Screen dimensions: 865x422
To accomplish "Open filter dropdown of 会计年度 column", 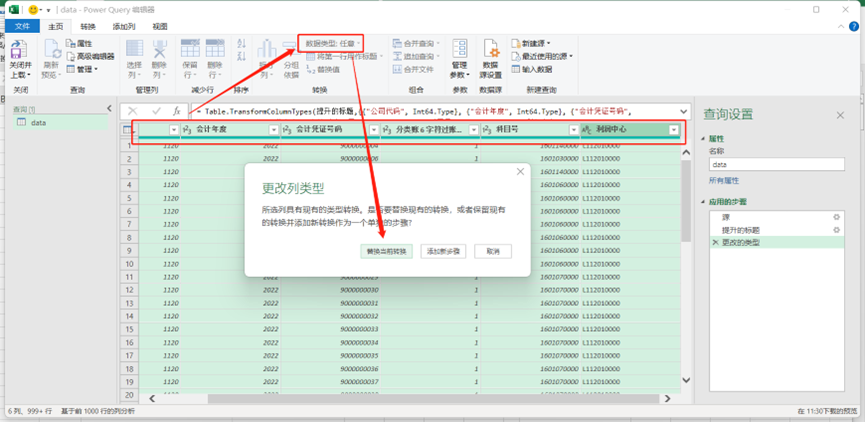I will coord(274,130).
